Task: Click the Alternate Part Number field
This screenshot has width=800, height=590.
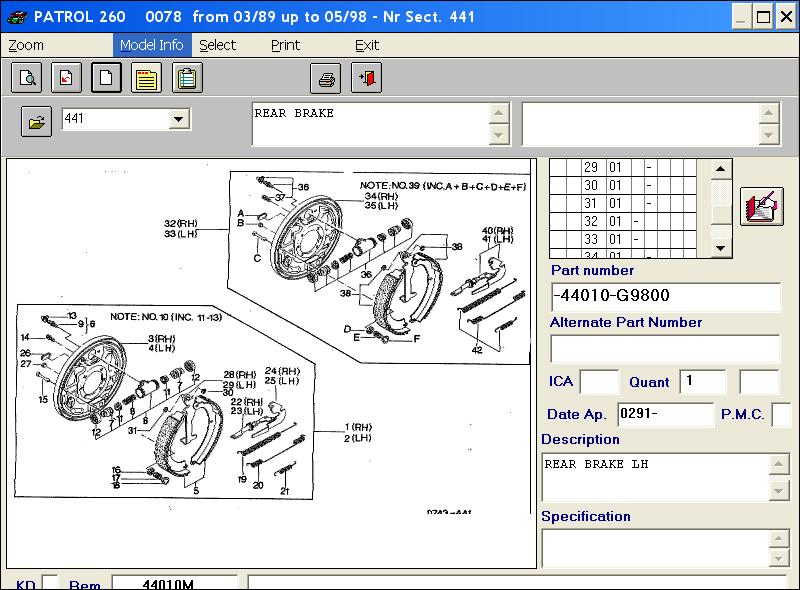Action: click(665, 349)
